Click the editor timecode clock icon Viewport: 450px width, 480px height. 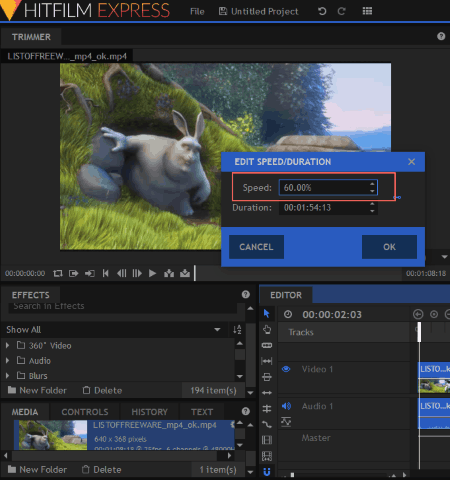coord(288,314)
